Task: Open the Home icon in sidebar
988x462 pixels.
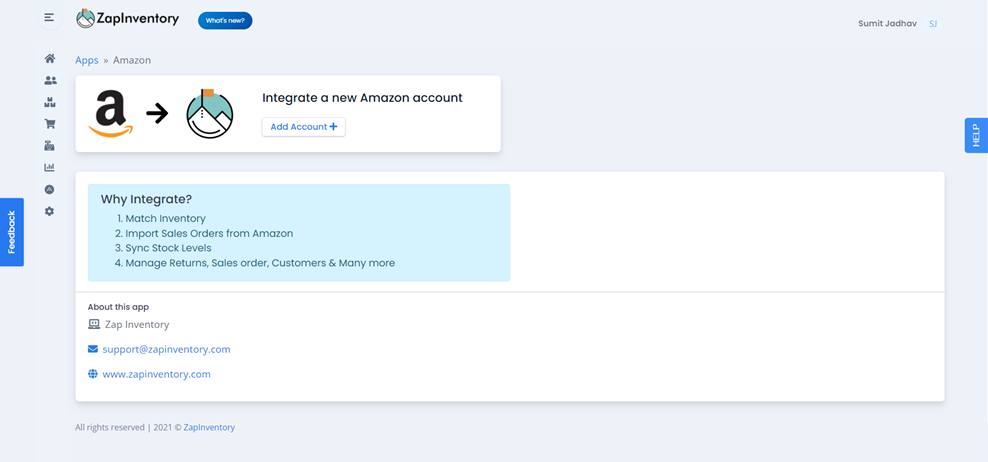Action: (50, 59)
